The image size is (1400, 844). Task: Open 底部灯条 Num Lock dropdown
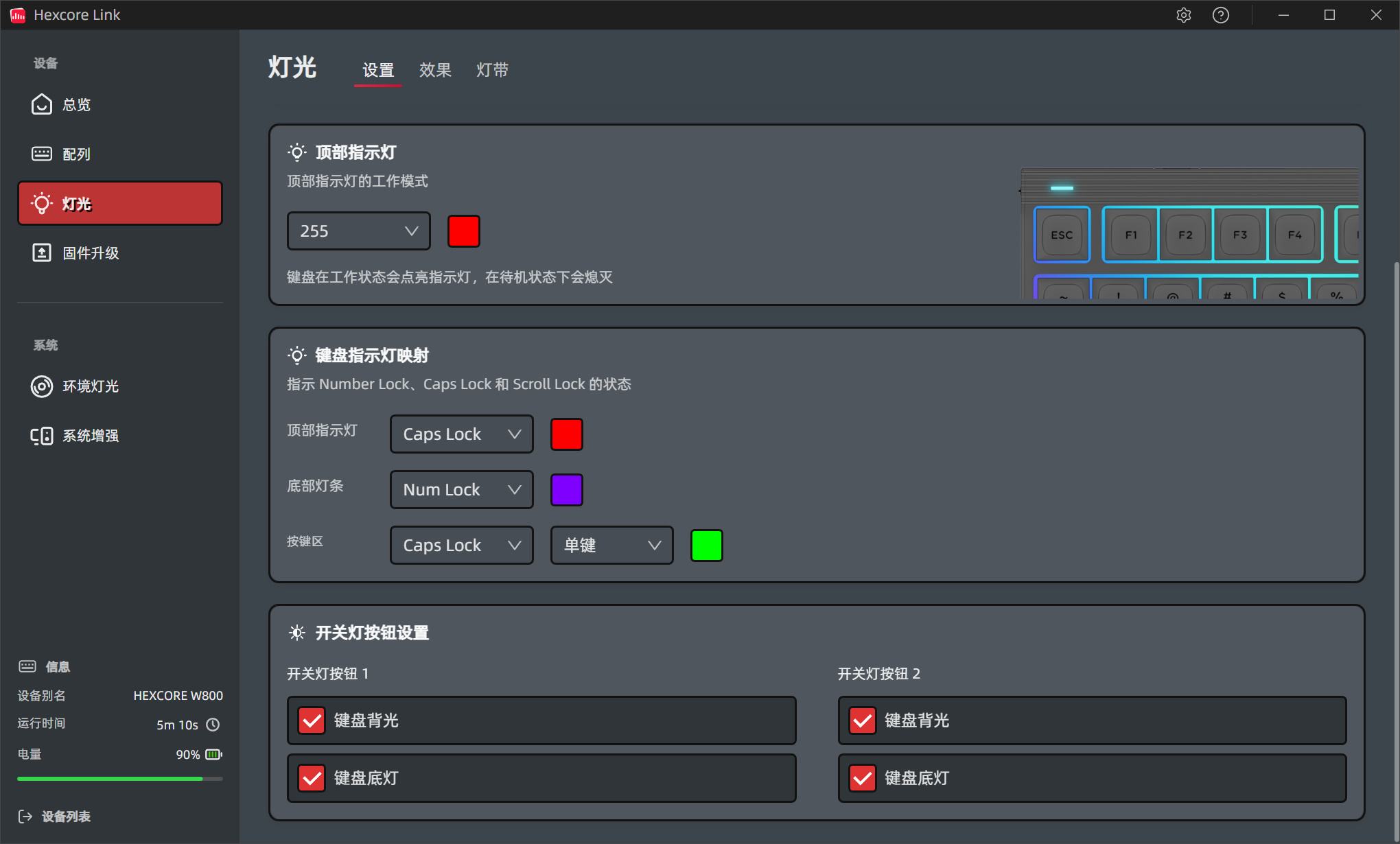pos(461,490)
